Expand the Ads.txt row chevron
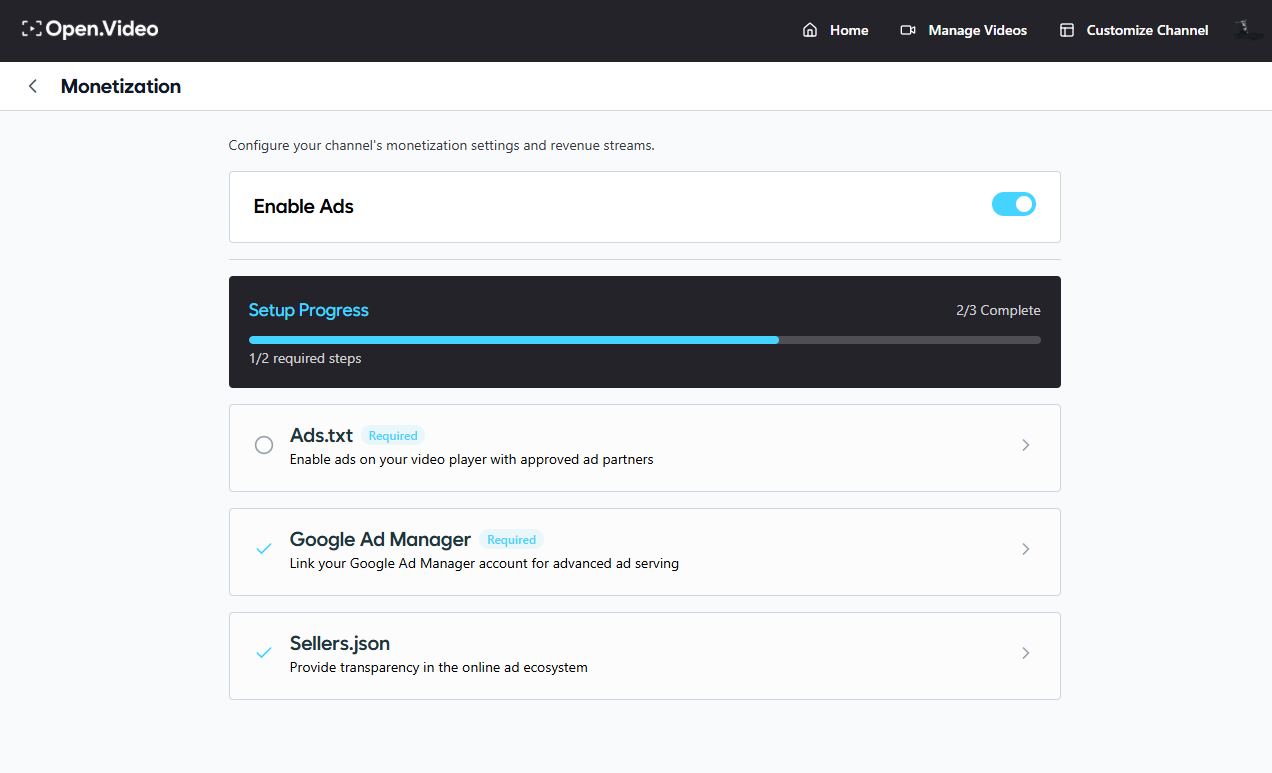The height and width of the screenshot is (773, 1272). tap(1025, 445)
